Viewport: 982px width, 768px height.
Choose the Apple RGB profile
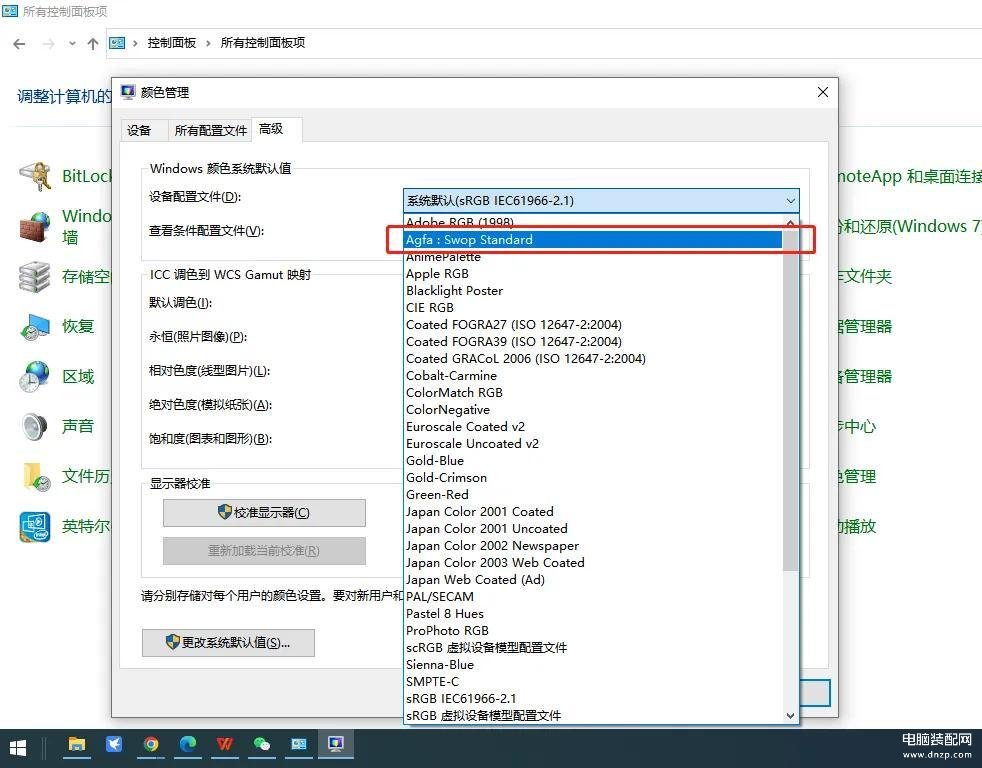(x=594, y=274)
